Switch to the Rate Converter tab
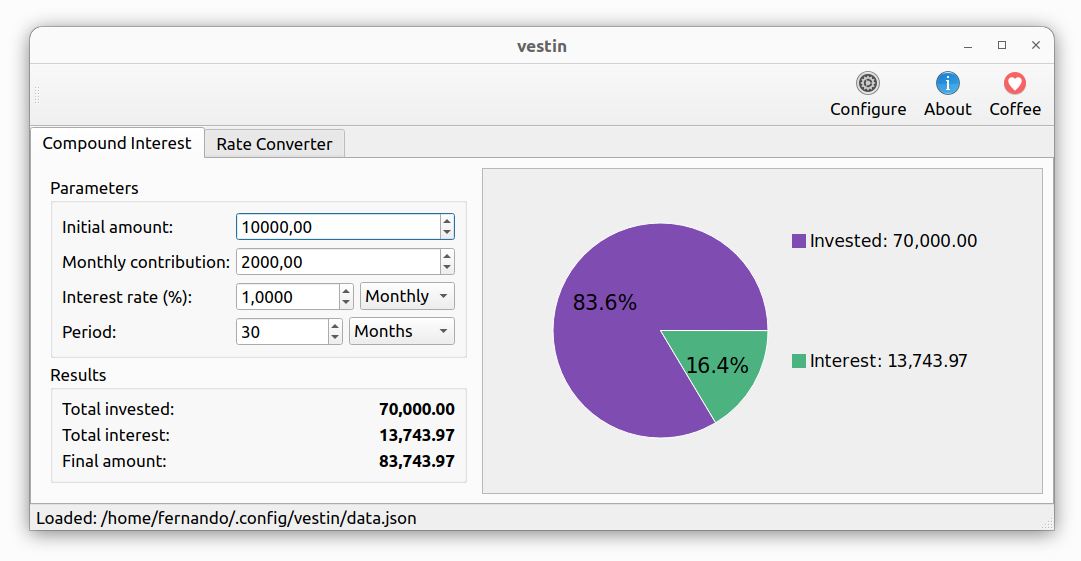Image resolution: width=1081 pixels, height=561 pixels. pyautogui.click(x=274, y=144)
